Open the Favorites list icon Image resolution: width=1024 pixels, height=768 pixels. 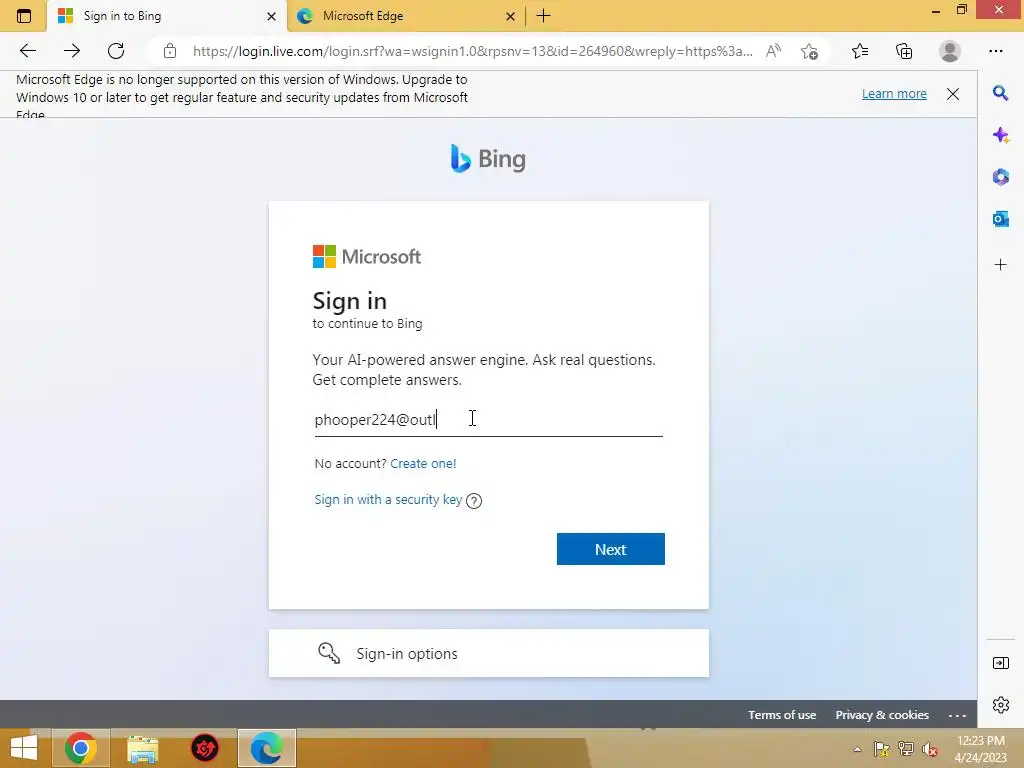(860, 51)
